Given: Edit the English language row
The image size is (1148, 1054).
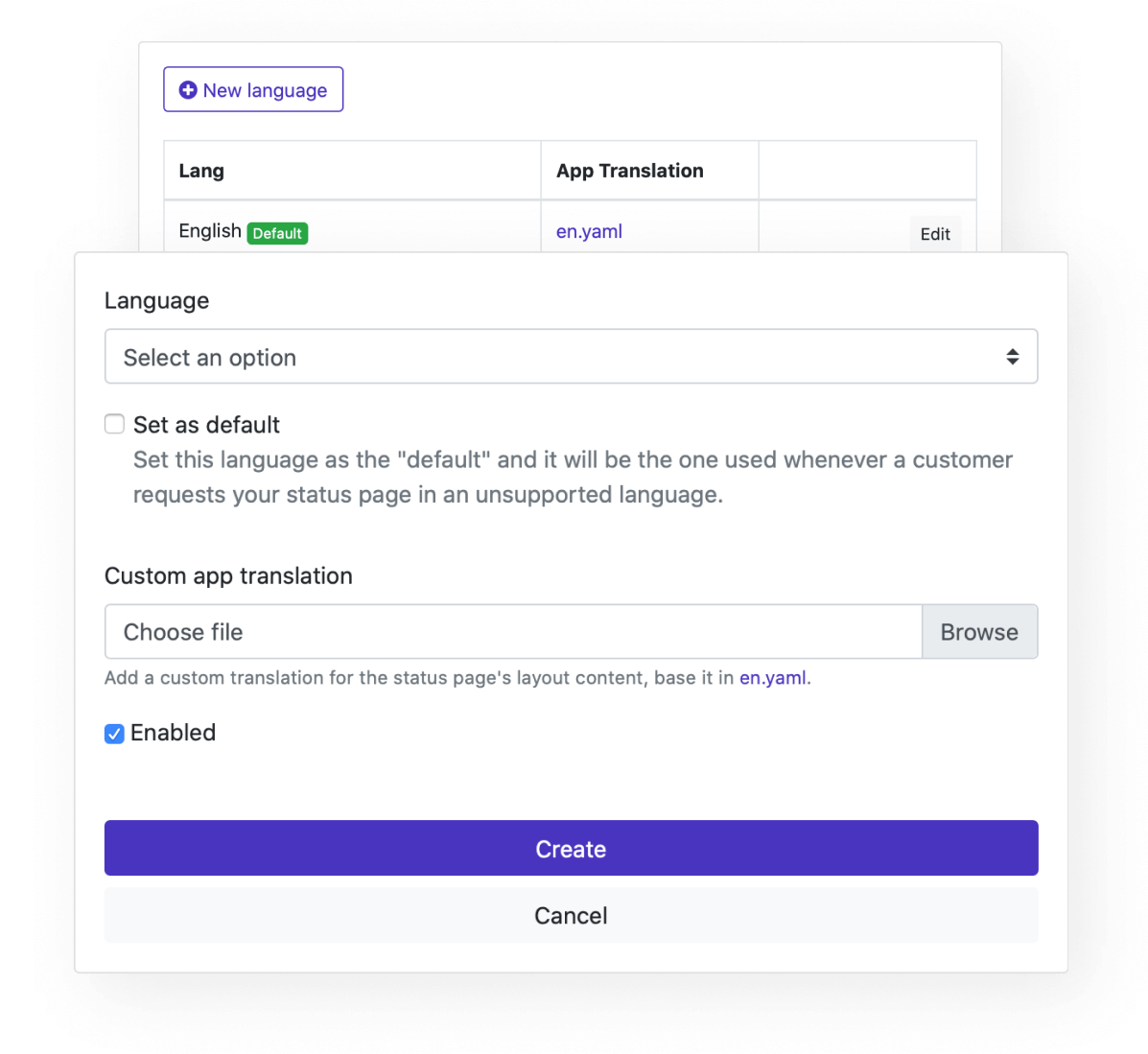Looking at the screenshot, I should 935,233.
